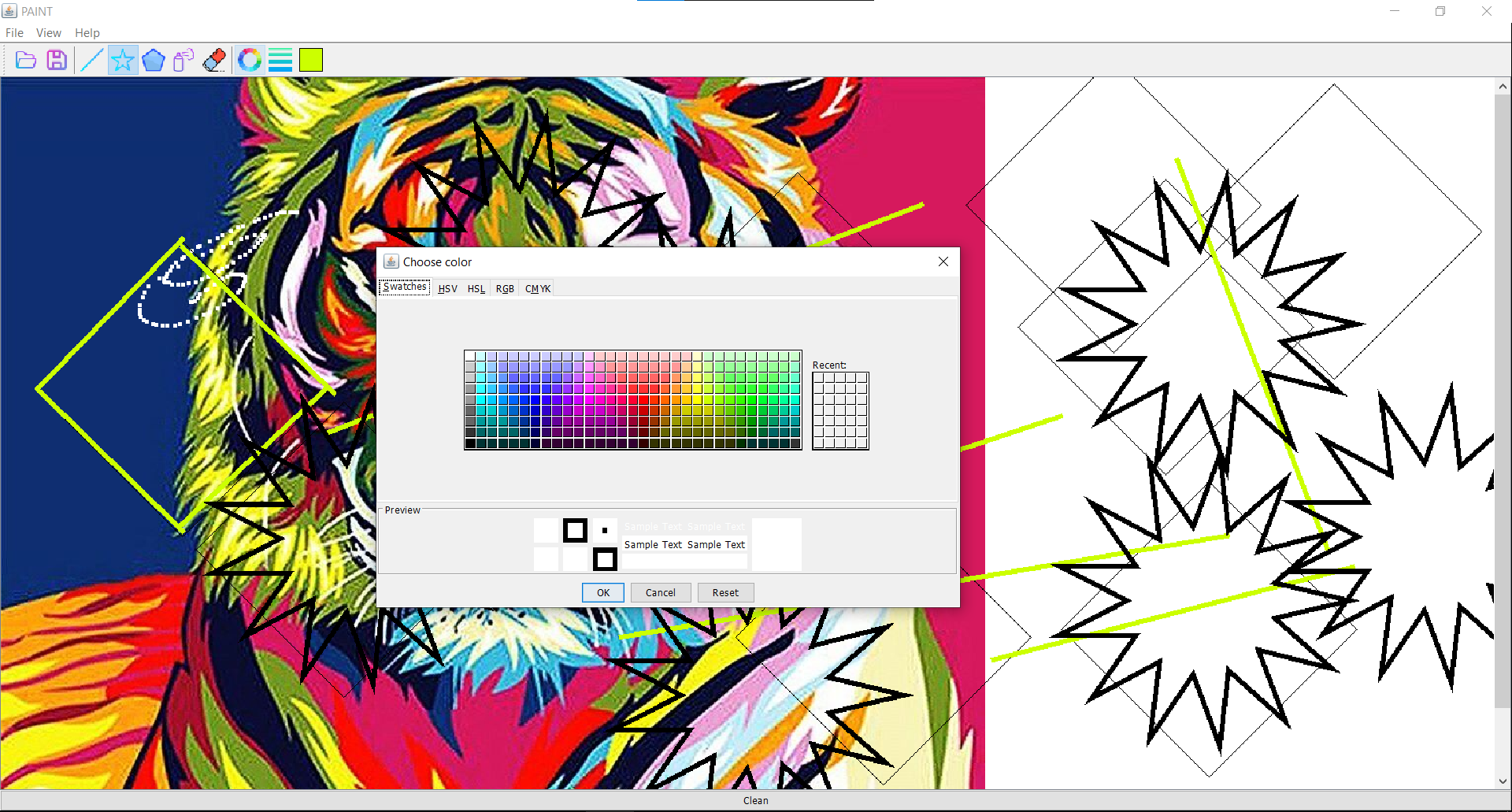Viewport: 1512px width, 812px height.
Task: Pick the black swatch in the palette's bottom-left corner
Action: pos(470,443)
